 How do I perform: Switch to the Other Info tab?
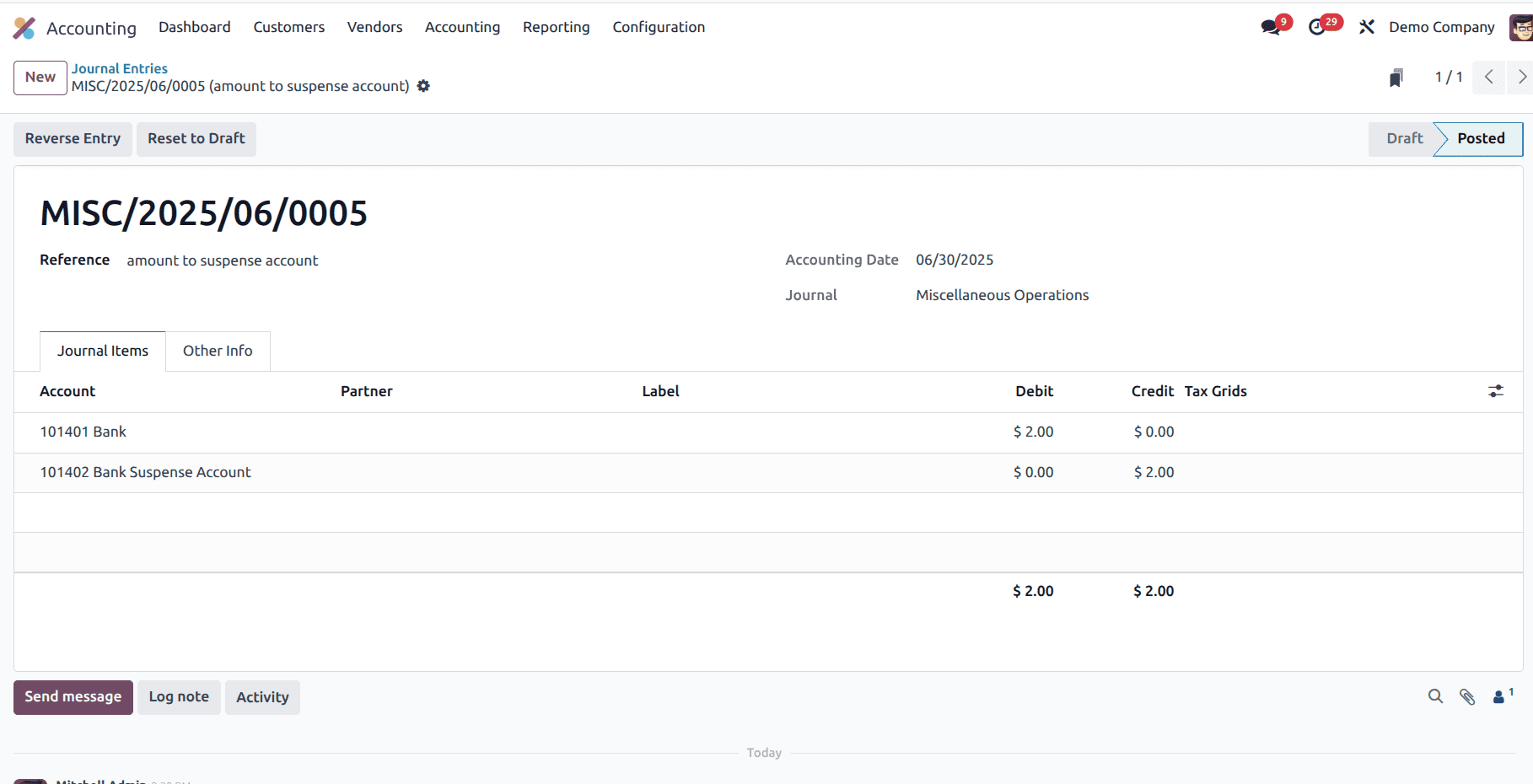pyautogui.click(x=218, y=351)
